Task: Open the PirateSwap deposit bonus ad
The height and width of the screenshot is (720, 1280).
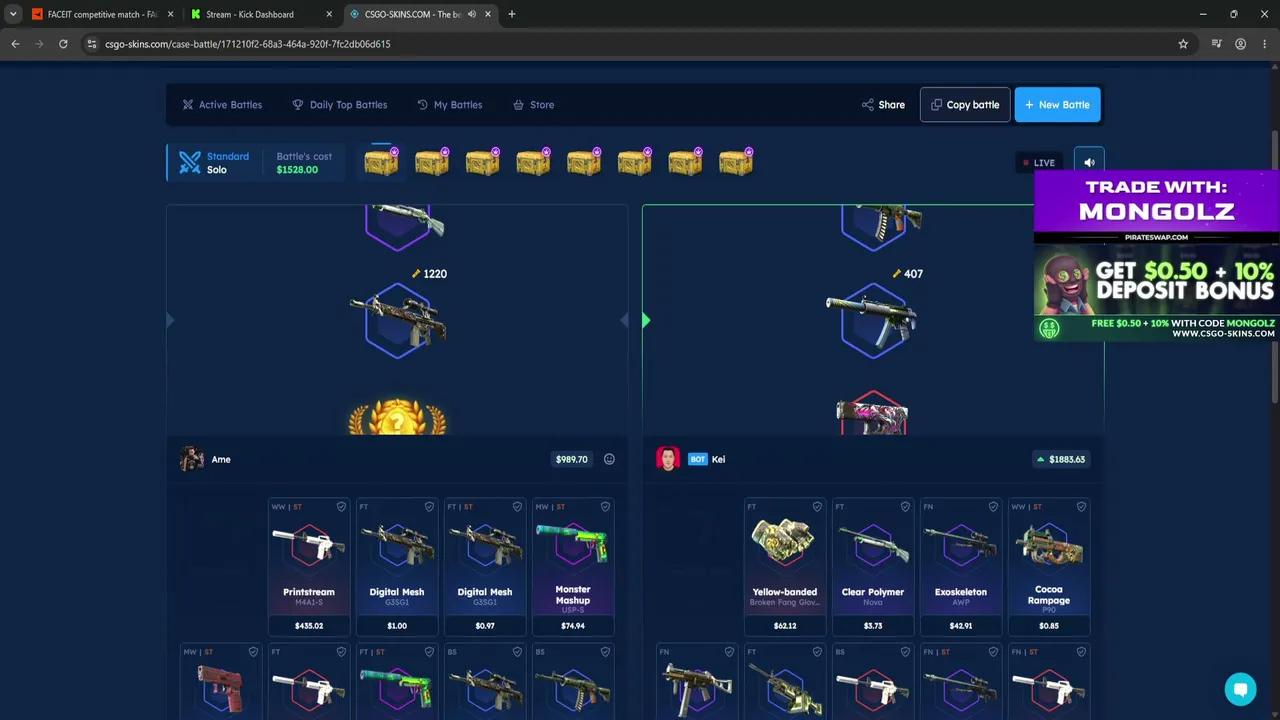Action: [x=1157, y=256]
